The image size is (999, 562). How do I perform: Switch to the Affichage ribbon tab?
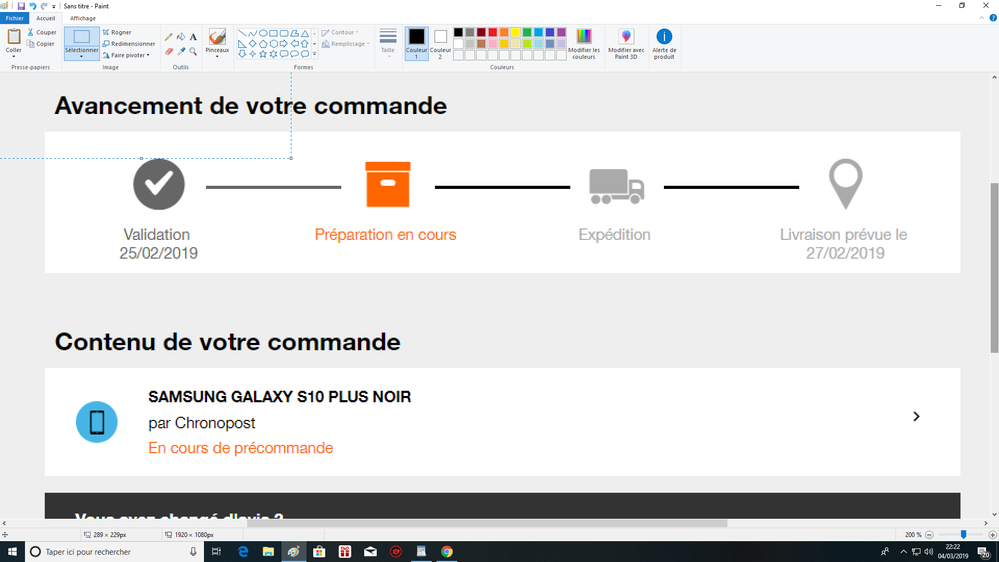[83, 18]
